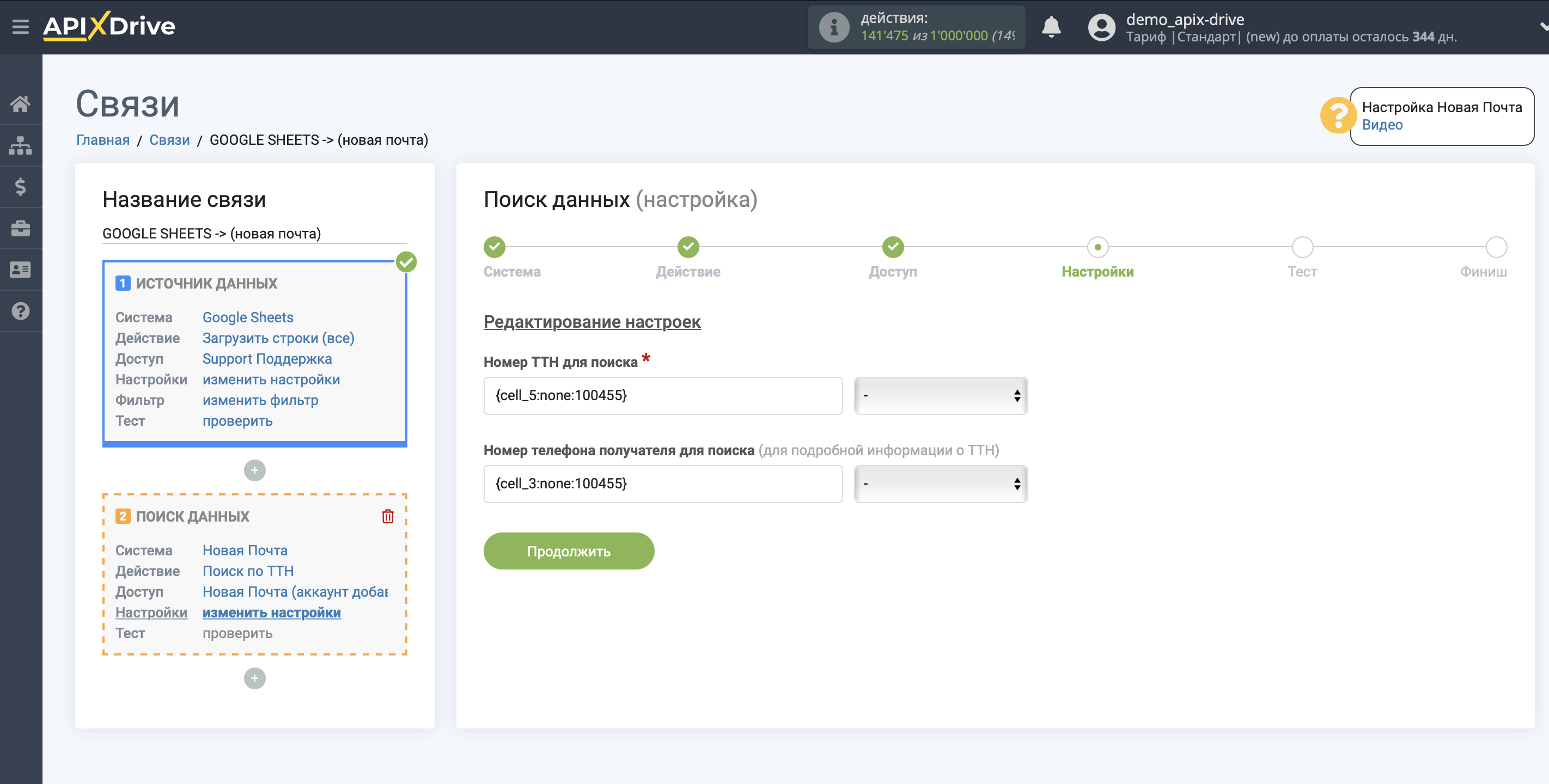The width and height of the screenshot is (1549, 784).
Task: Edit the connection name field
Action: point(254,234)
